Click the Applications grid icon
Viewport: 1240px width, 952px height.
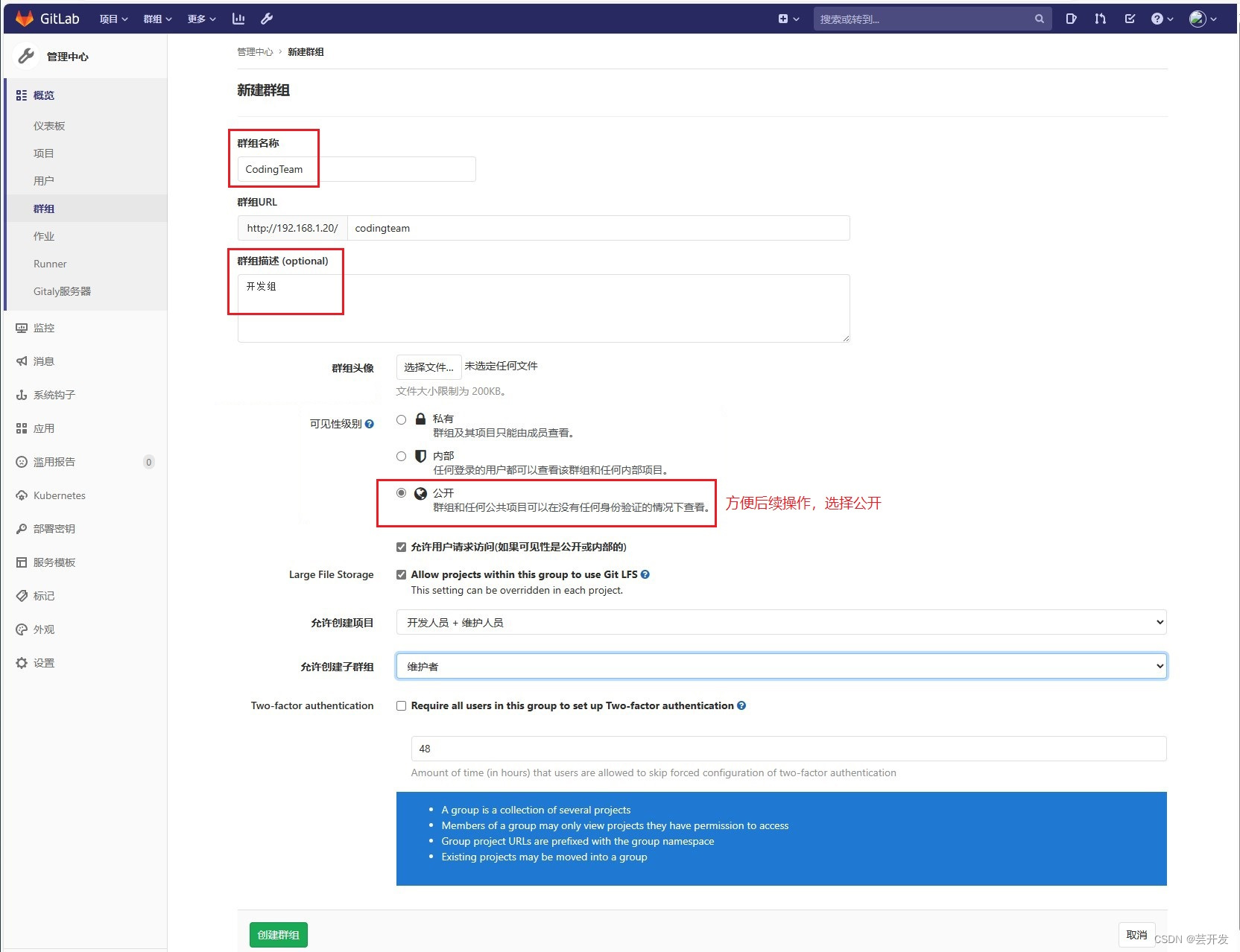22,428
